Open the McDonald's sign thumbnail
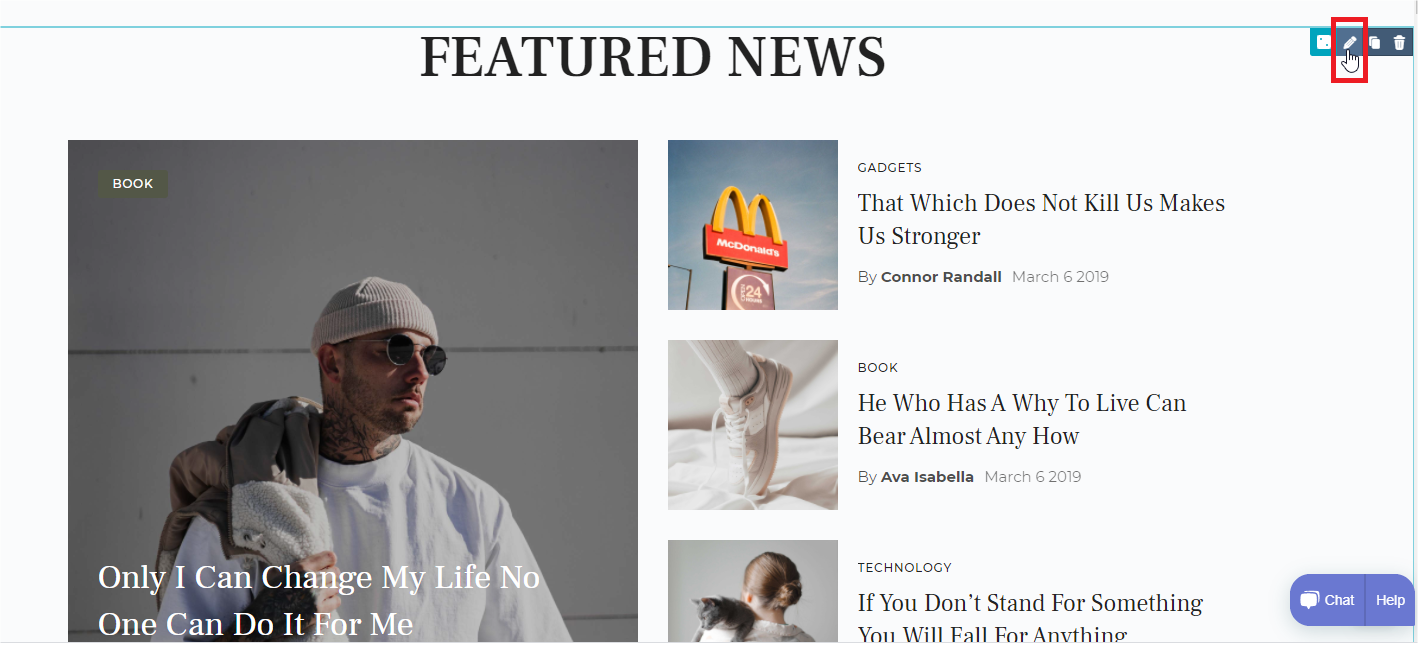Screen dimensions: 1418x649 click(x=753, y=225)
